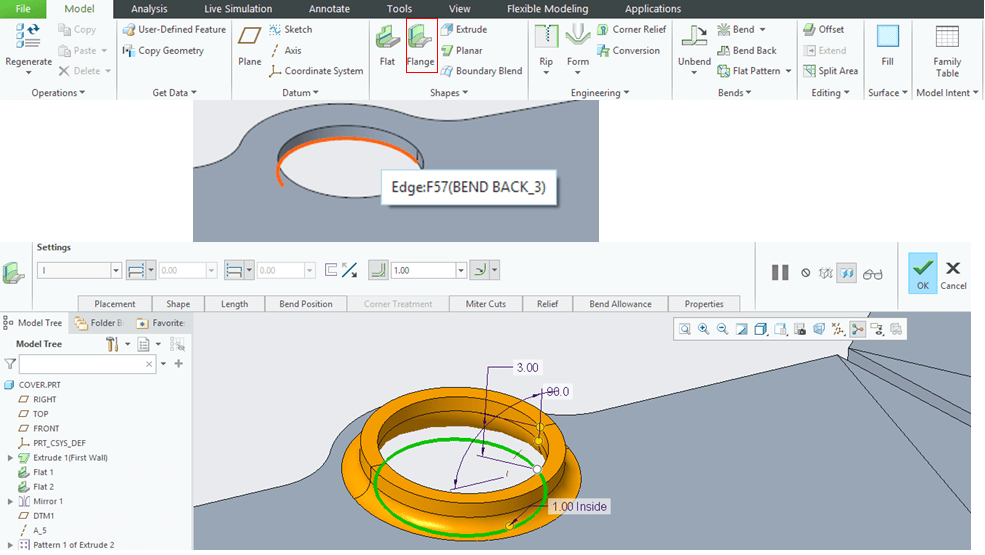This screenshot has height=555, width=985.
Task: Open the Bend Position tab
Action: [306, 304]
